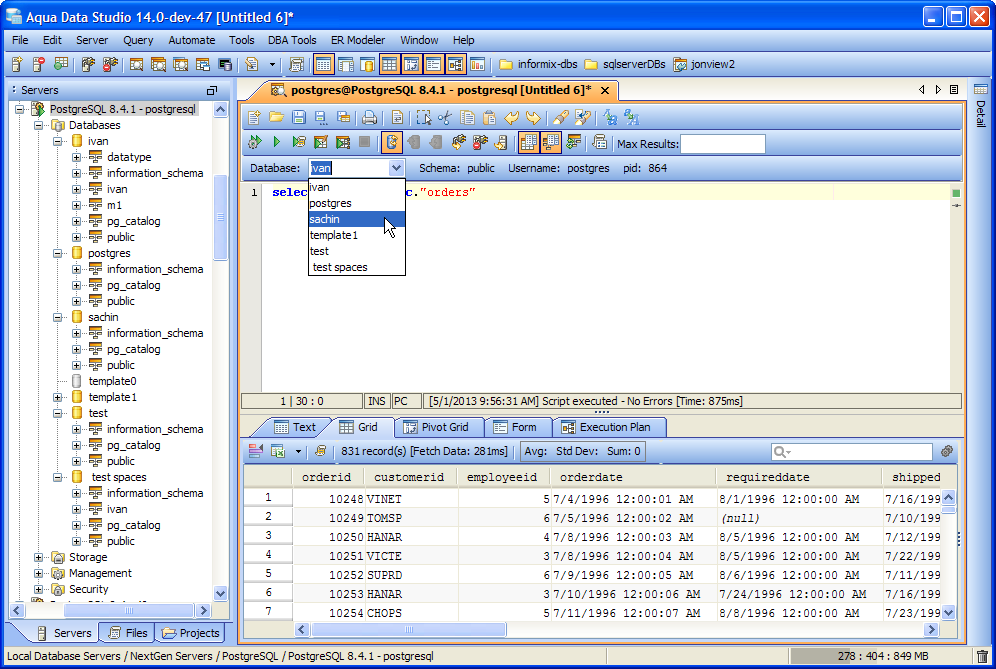Open the Automate menu
The height and width of the screenshot is (669, 996).
coord(191,40)
